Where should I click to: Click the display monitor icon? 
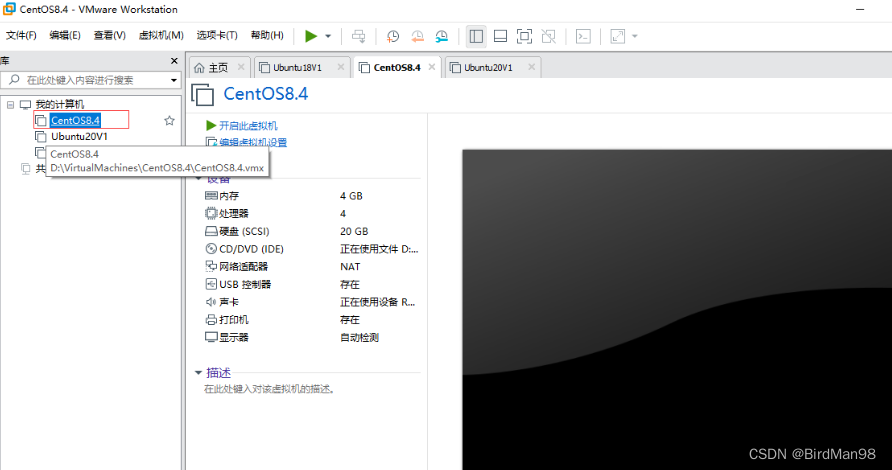pyautogui.click(x=211, y=337)
